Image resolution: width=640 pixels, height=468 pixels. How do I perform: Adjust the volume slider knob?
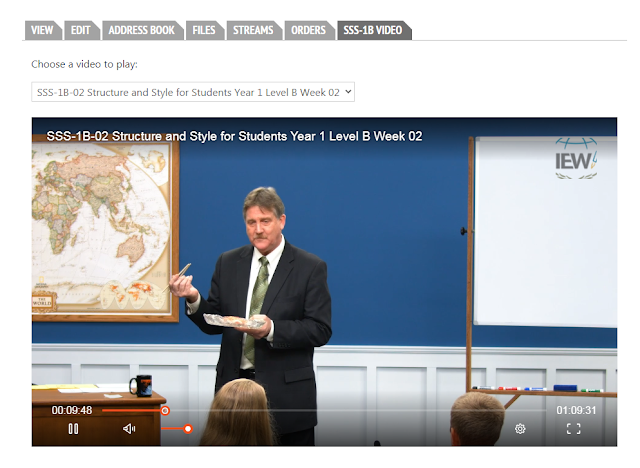188,429
